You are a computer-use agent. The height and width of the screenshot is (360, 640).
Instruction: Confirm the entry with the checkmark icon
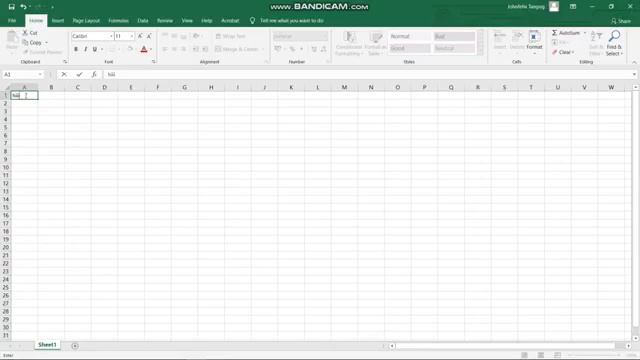click(79, 74)
